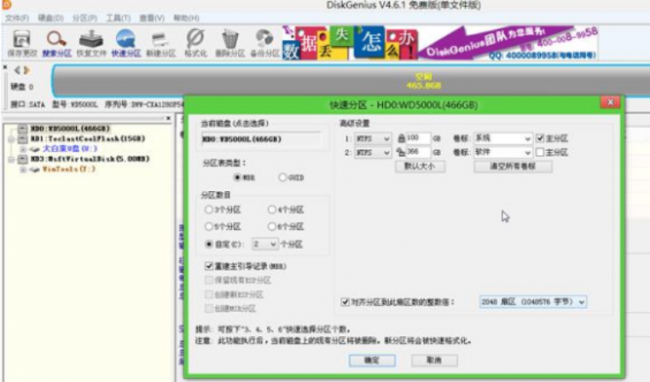Choose the 6 partitions (6个分区) option
The image size is (650, 382).
(x=272, y=227)
